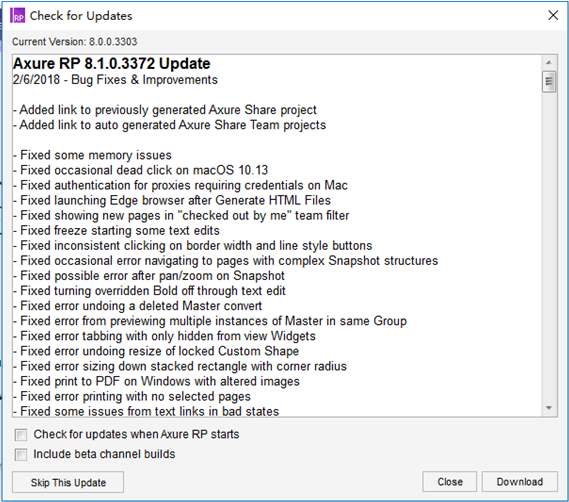Click the 'Fixed launching Edge browser' line
Image resolution: width=569 pixels, height=502 pixels.
coord(172,200)
